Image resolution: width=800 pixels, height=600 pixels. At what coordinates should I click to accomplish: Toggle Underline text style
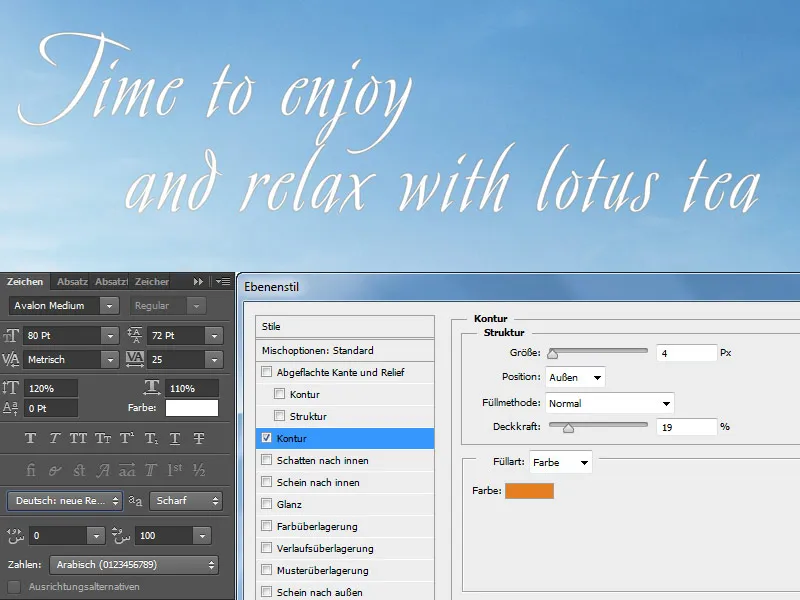174,438
